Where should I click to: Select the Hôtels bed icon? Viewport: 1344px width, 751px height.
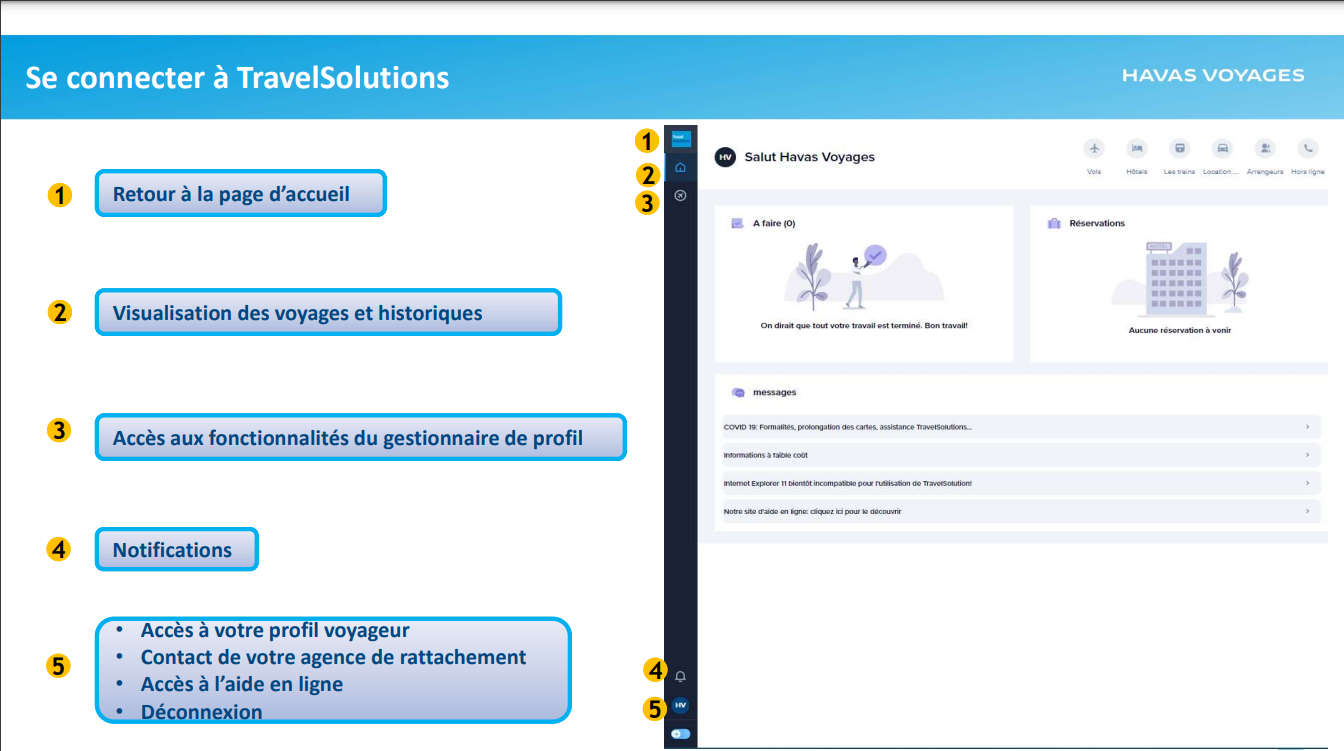click(1137, 148)
